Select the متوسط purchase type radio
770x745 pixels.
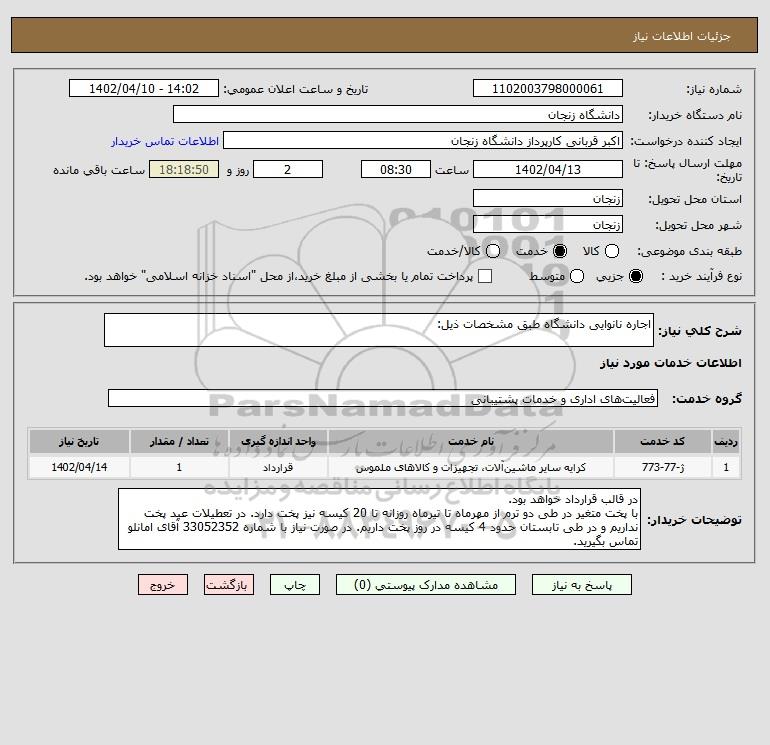pos(577,276)
